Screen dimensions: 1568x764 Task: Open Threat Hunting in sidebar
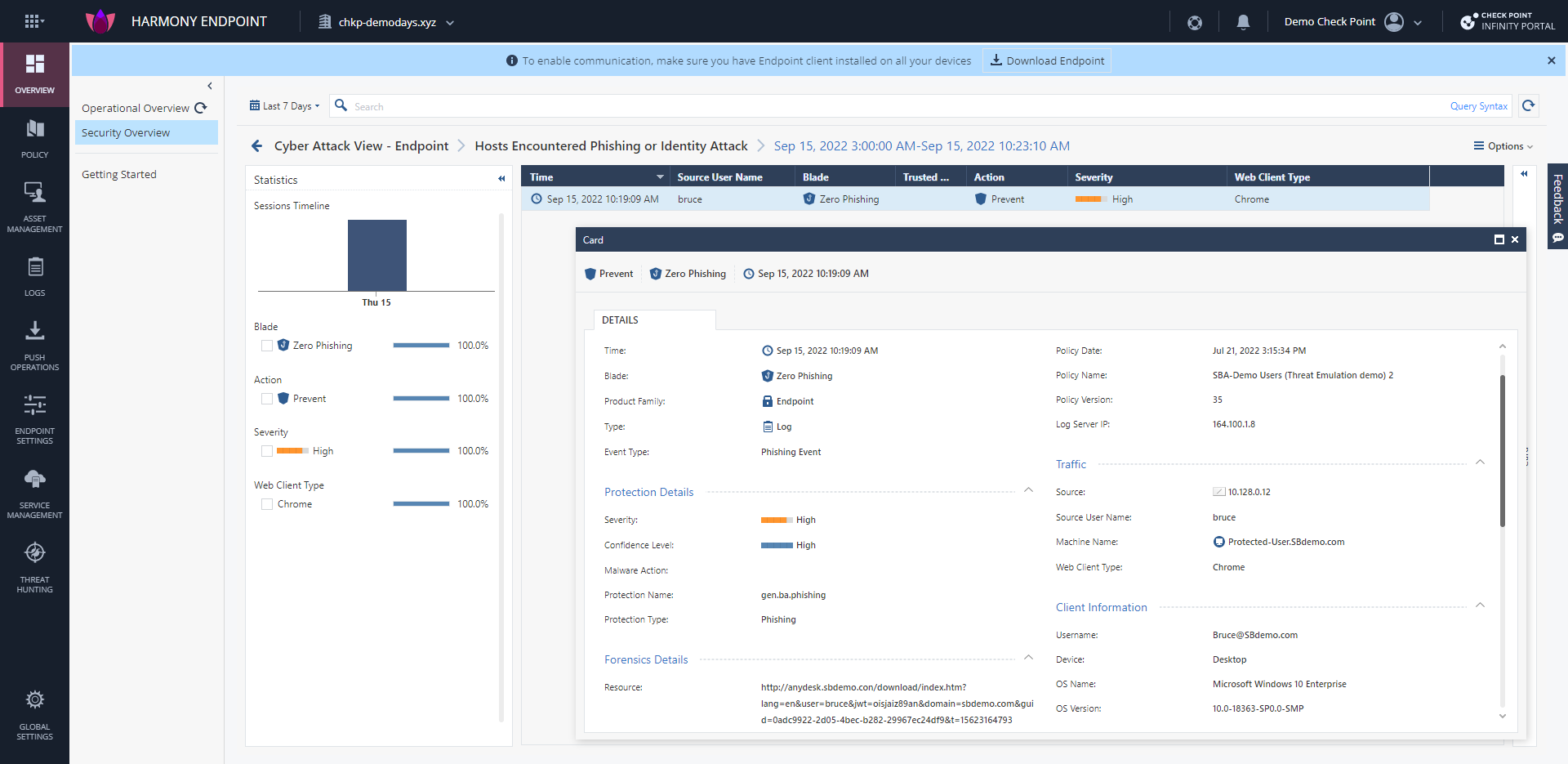click(x=34, y=568)
